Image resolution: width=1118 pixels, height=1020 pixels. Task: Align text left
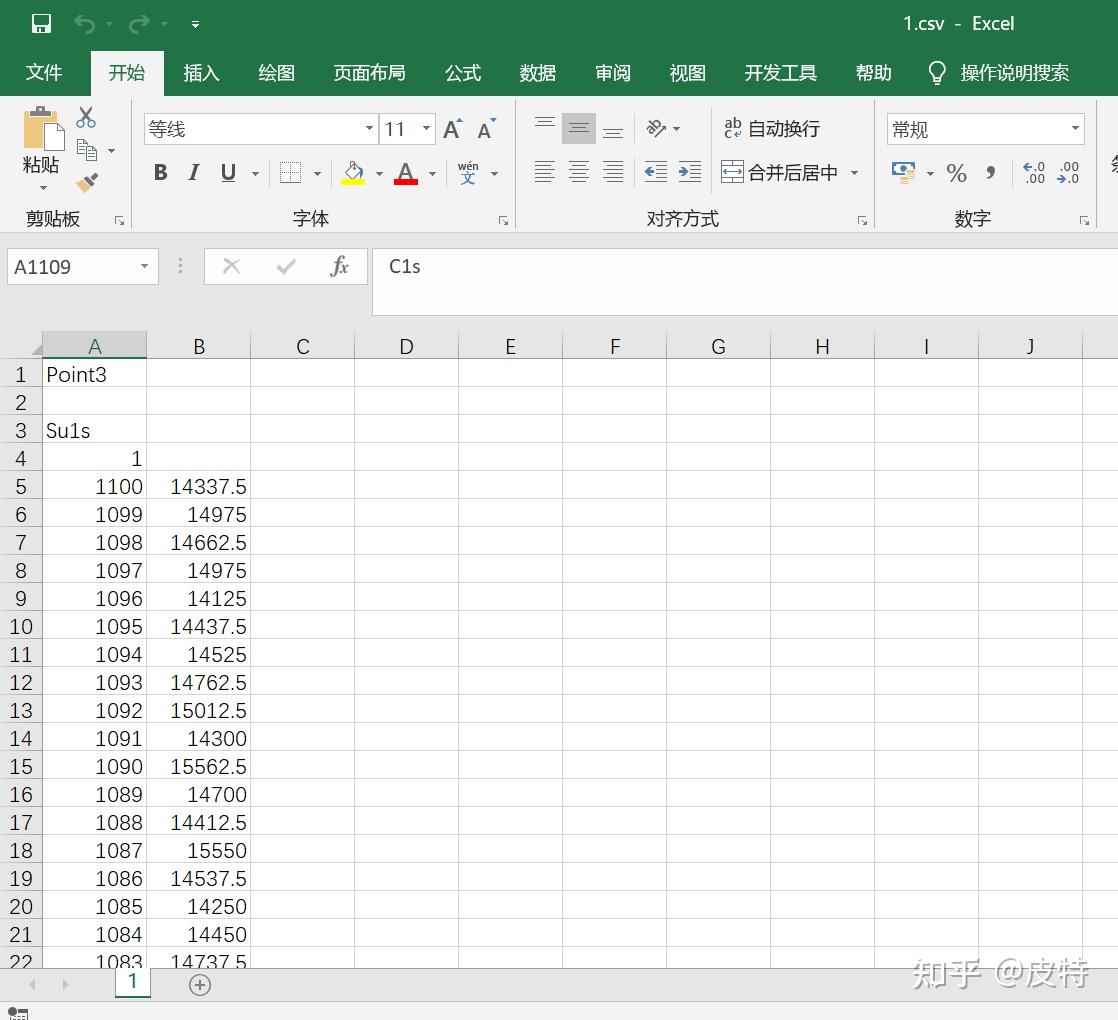tap(545, 172)
